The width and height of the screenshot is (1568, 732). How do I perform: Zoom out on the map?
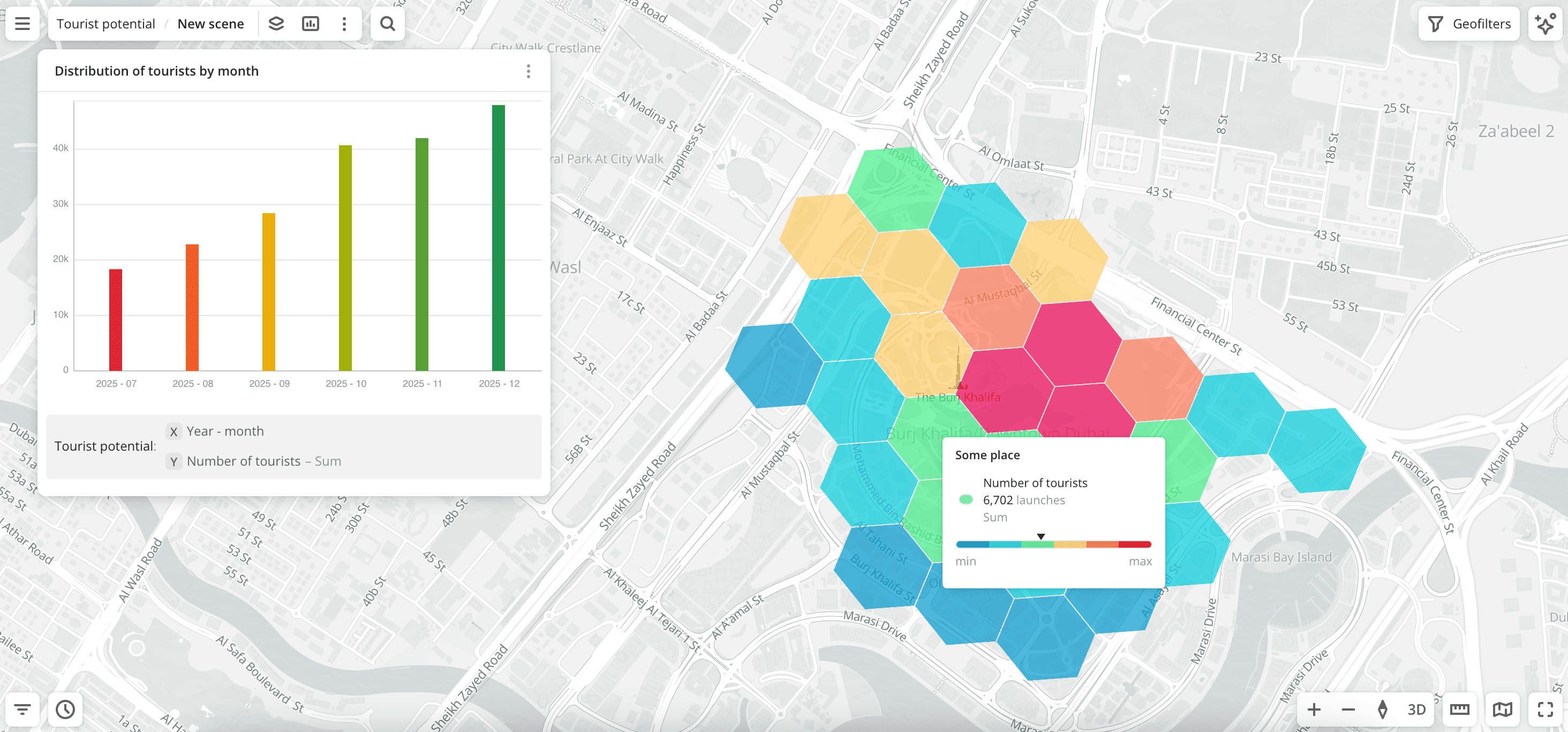pos(1348,709)
